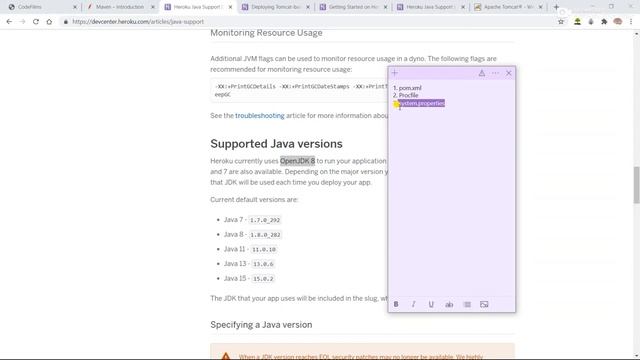640x360 pixels.
Task: Close the Apache Tomcat tab
Action: (540, 7)
